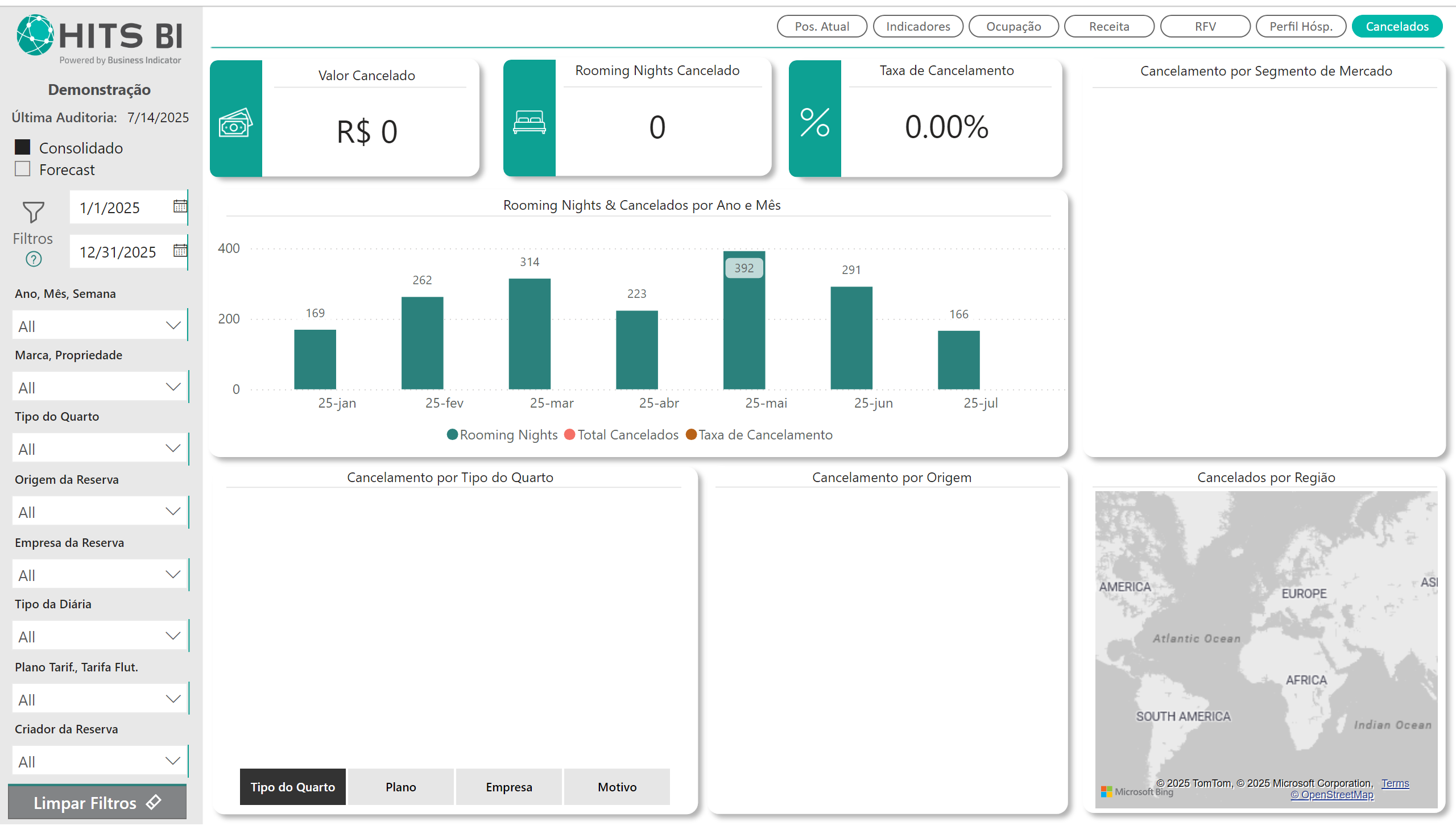The image size is (1456, 830).
Task: Click the money icon on Valor Cancelado card
Action: coord(235,123)
